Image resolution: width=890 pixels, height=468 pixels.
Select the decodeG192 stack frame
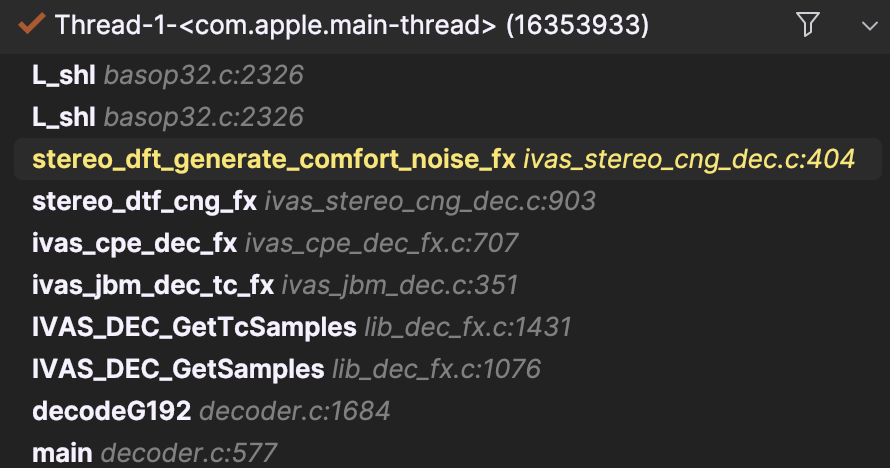click(x=112, y=411)
